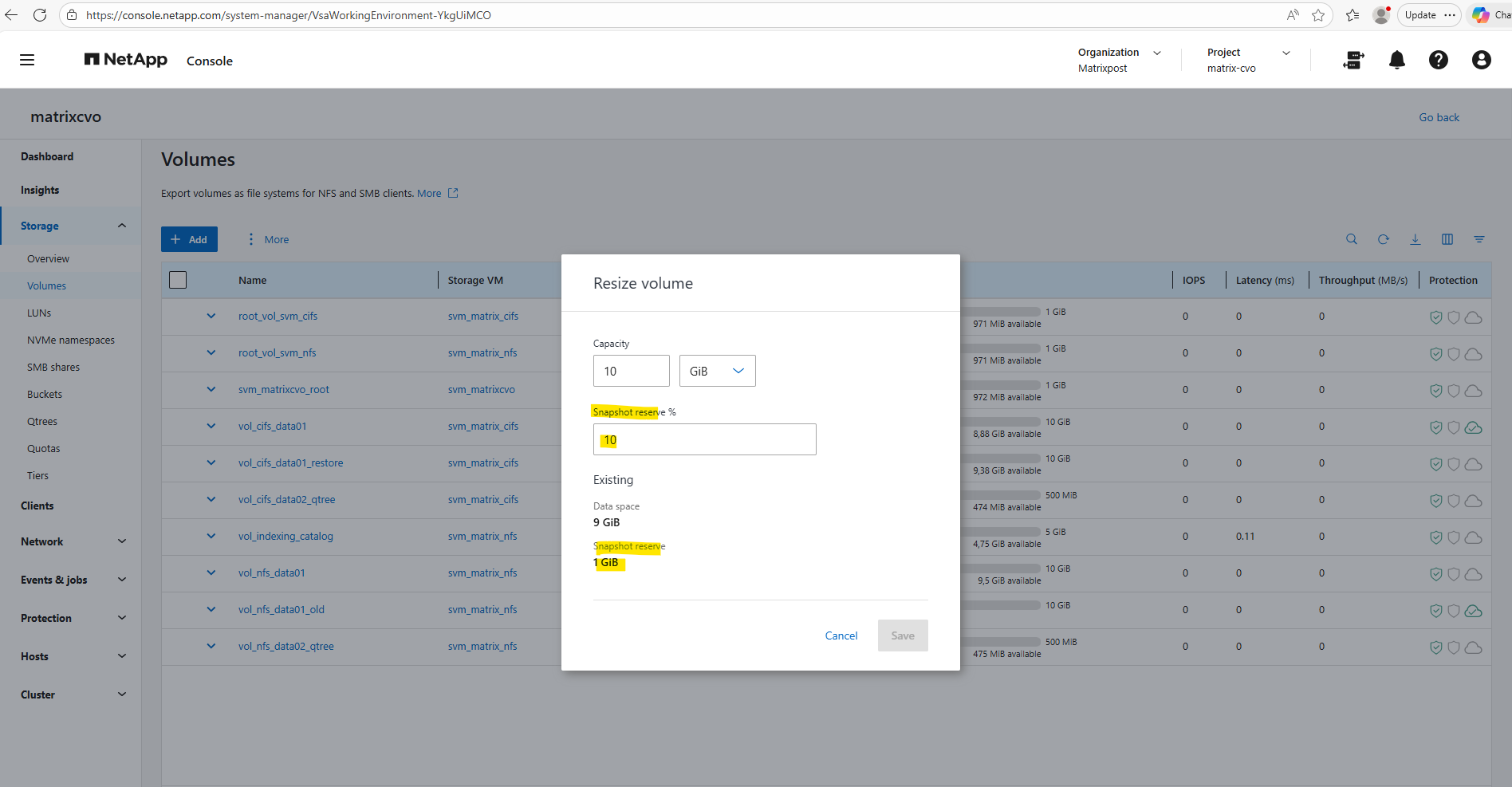The height and width of the screenshot is (787, 1512).
Task: Click the Go back link
Action: (1439, 117)
